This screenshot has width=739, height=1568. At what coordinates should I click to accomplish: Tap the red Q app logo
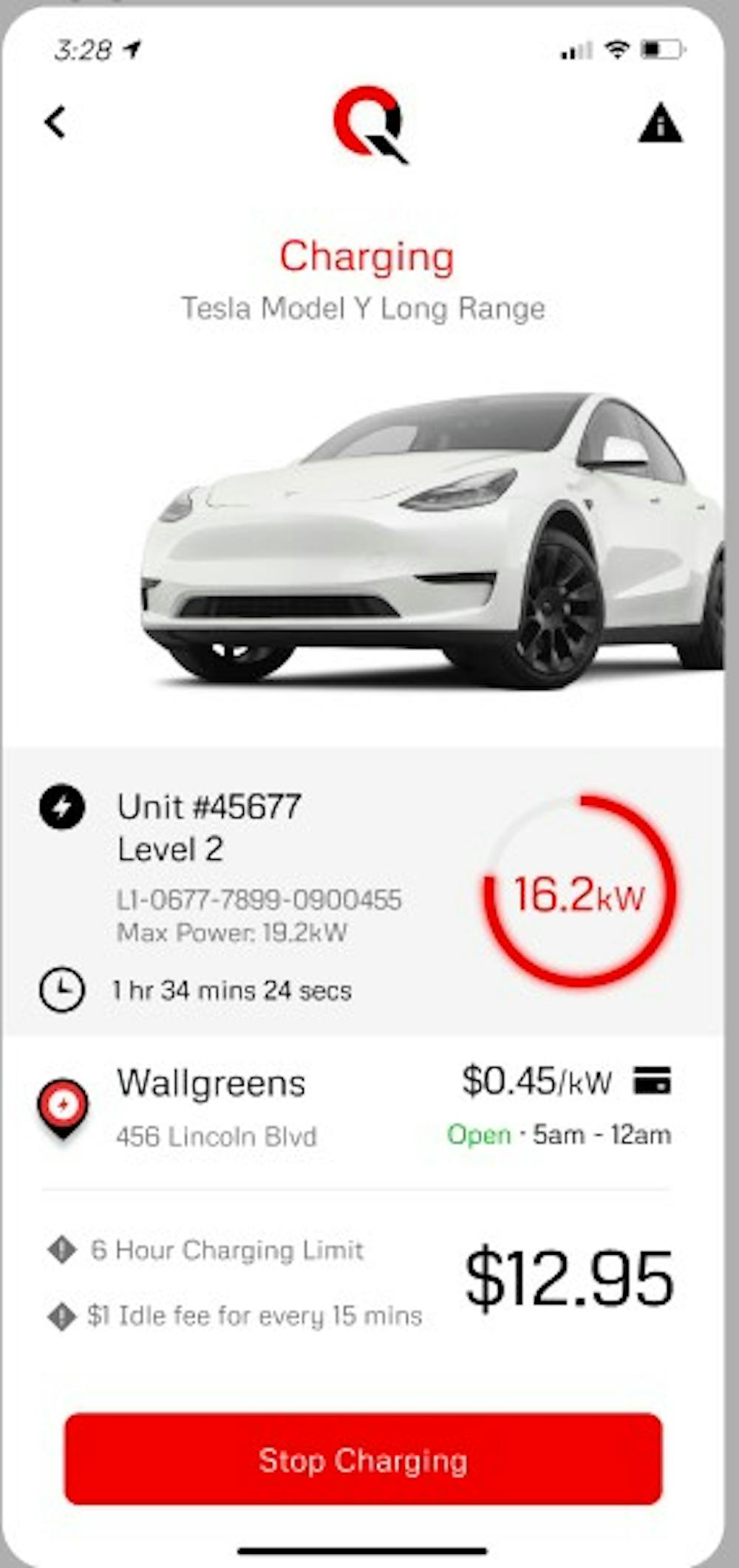click(369, 123)
